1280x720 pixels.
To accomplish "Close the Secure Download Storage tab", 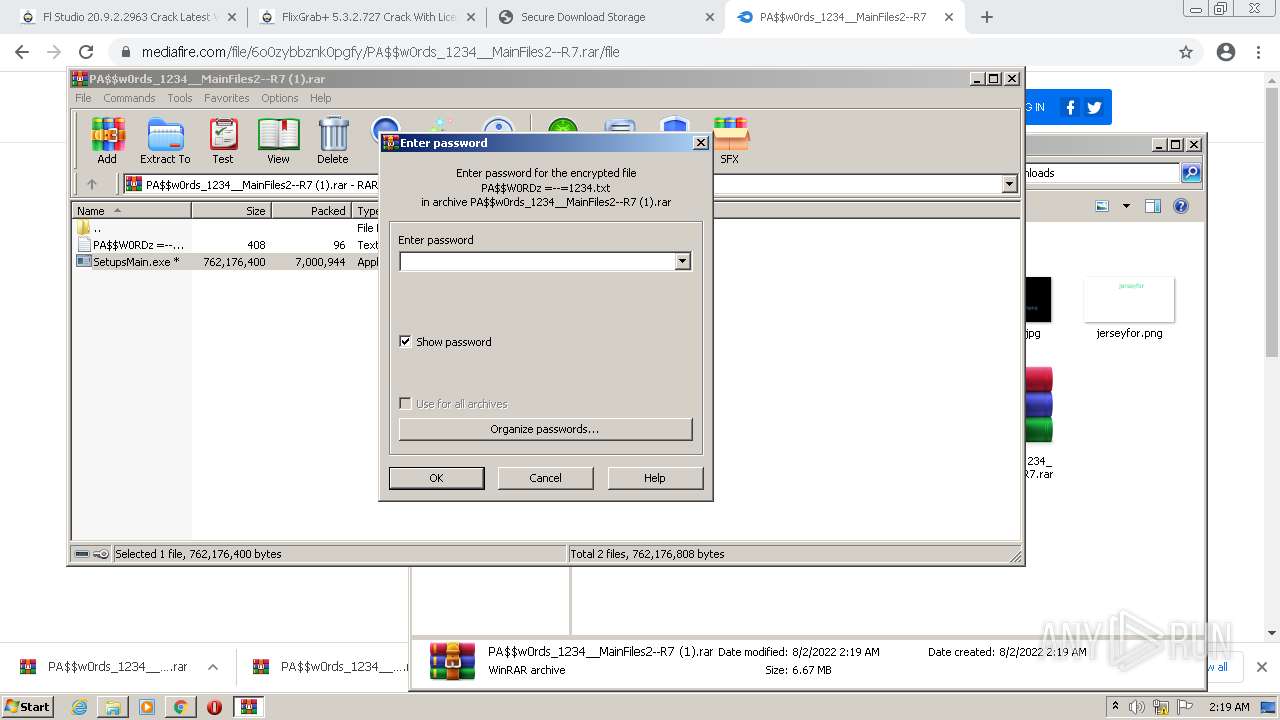I will coord(709,17).
